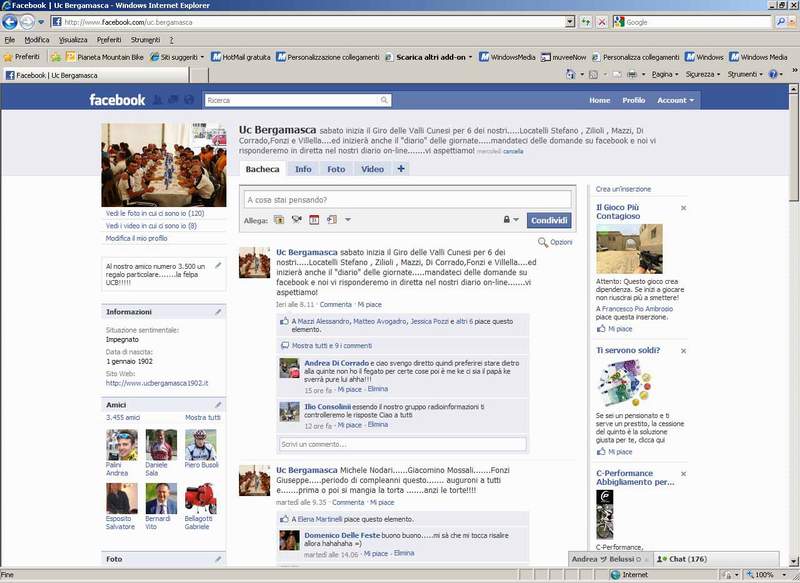Screen dimensions: 800x583
Task: Open the Account dropdown menu
Action: 676,100
